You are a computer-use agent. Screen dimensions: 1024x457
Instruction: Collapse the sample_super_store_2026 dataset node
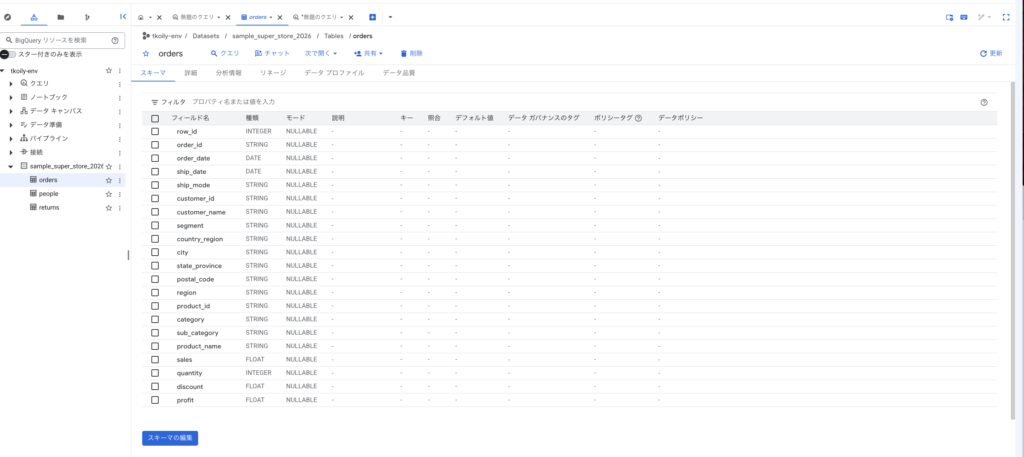pyautogui.click(x=11, y=166)
